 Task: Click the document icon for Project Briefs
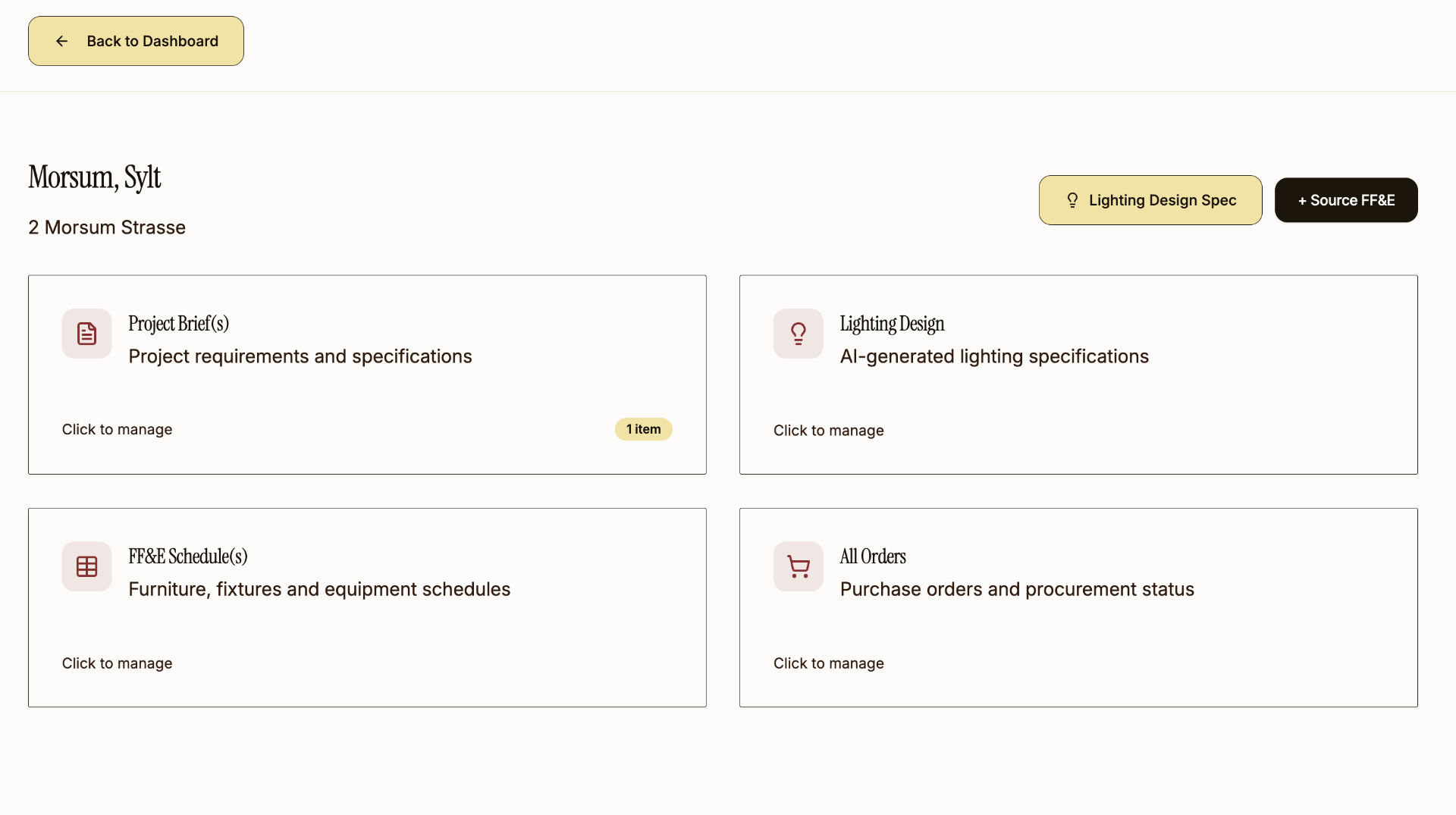click(87, 334)
